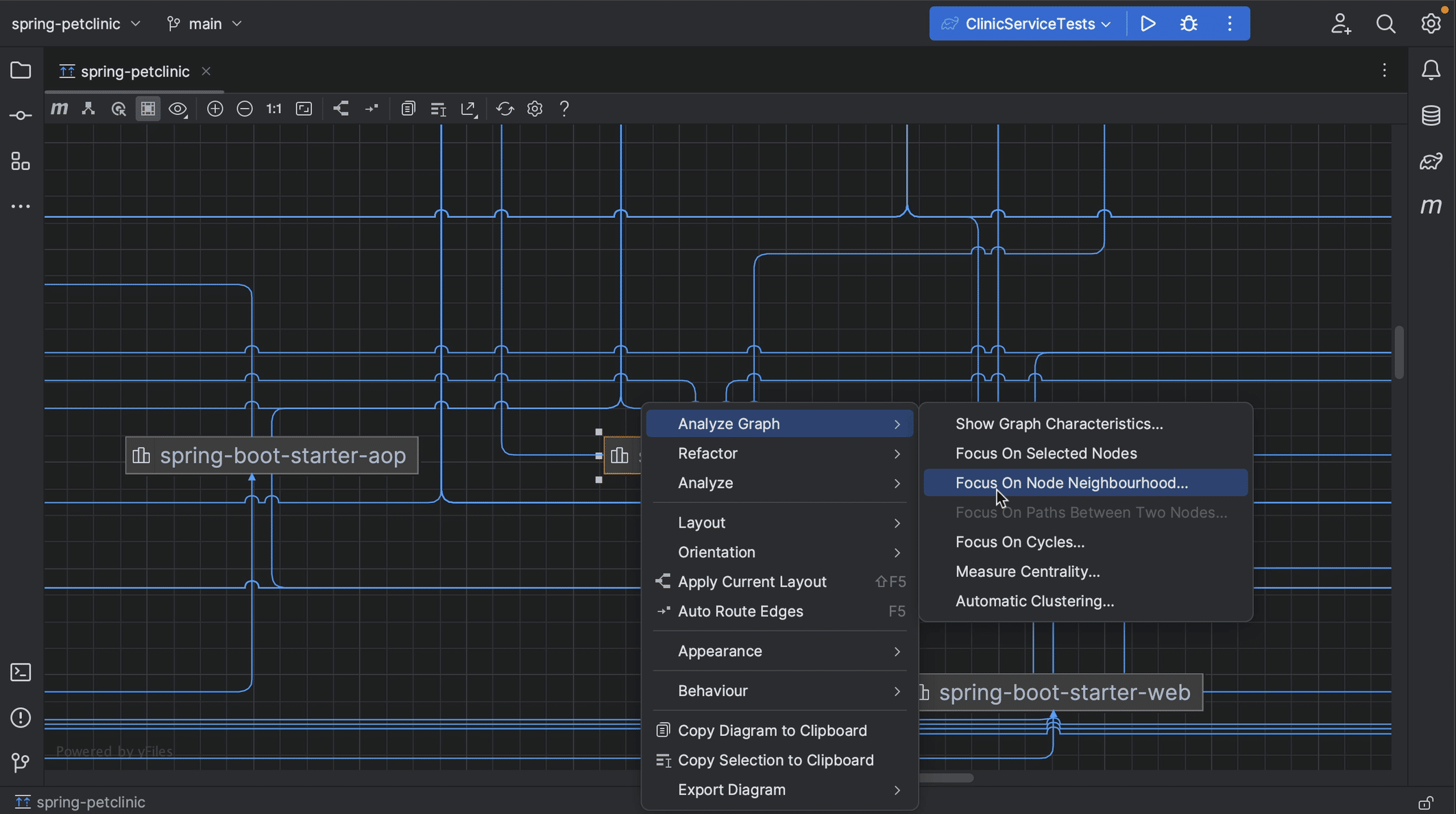Select Show Graph Characteristics...
Image resolution: width=1456 pixels, height=814 pixels.
click(x=1086, y=424)
